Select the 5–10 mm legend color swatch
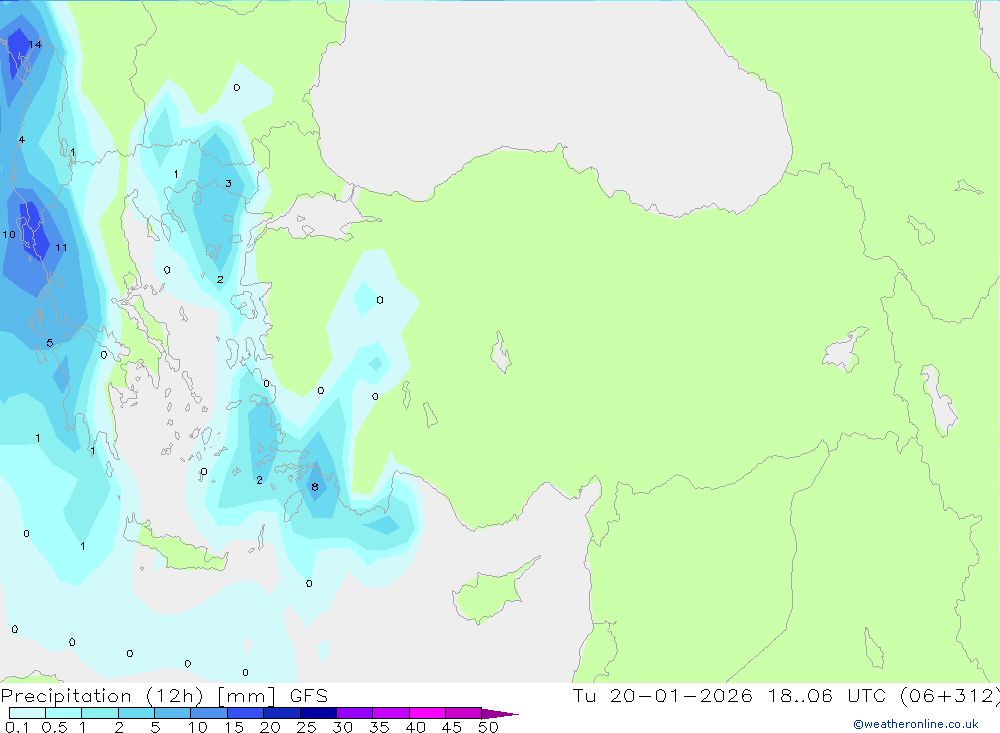1000x733 pixels. pyautogui.click(x=172, y=713)
